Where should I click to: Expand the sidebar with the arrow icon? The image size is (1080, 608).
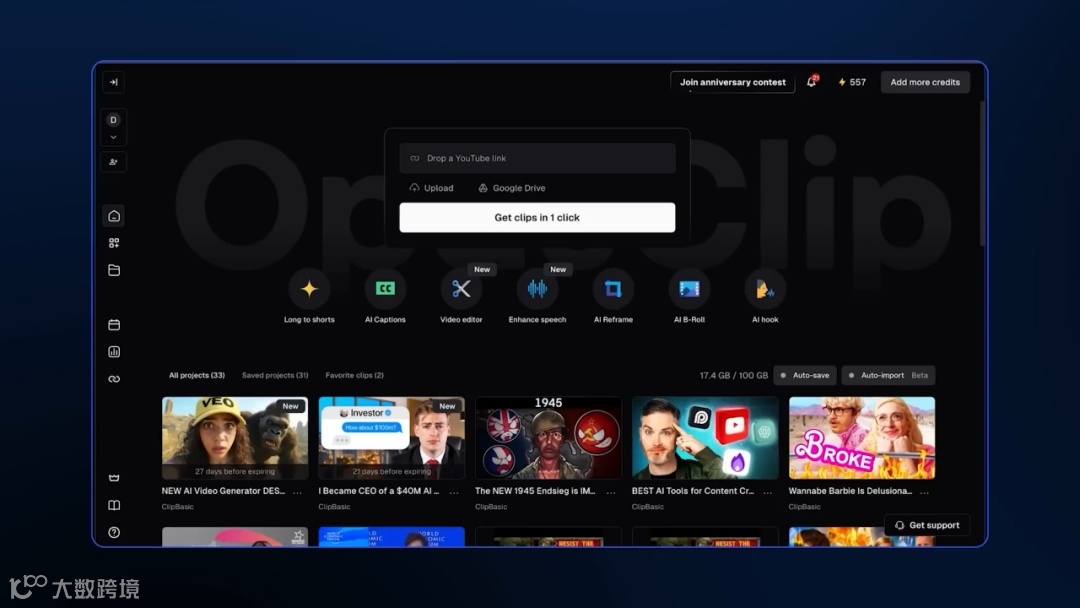coord(114,82)
